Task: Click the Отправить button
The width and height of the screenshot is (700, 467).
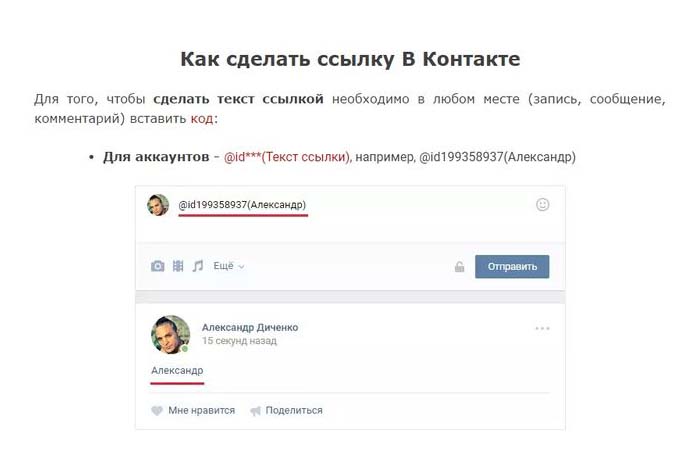Action: (512, 267)
